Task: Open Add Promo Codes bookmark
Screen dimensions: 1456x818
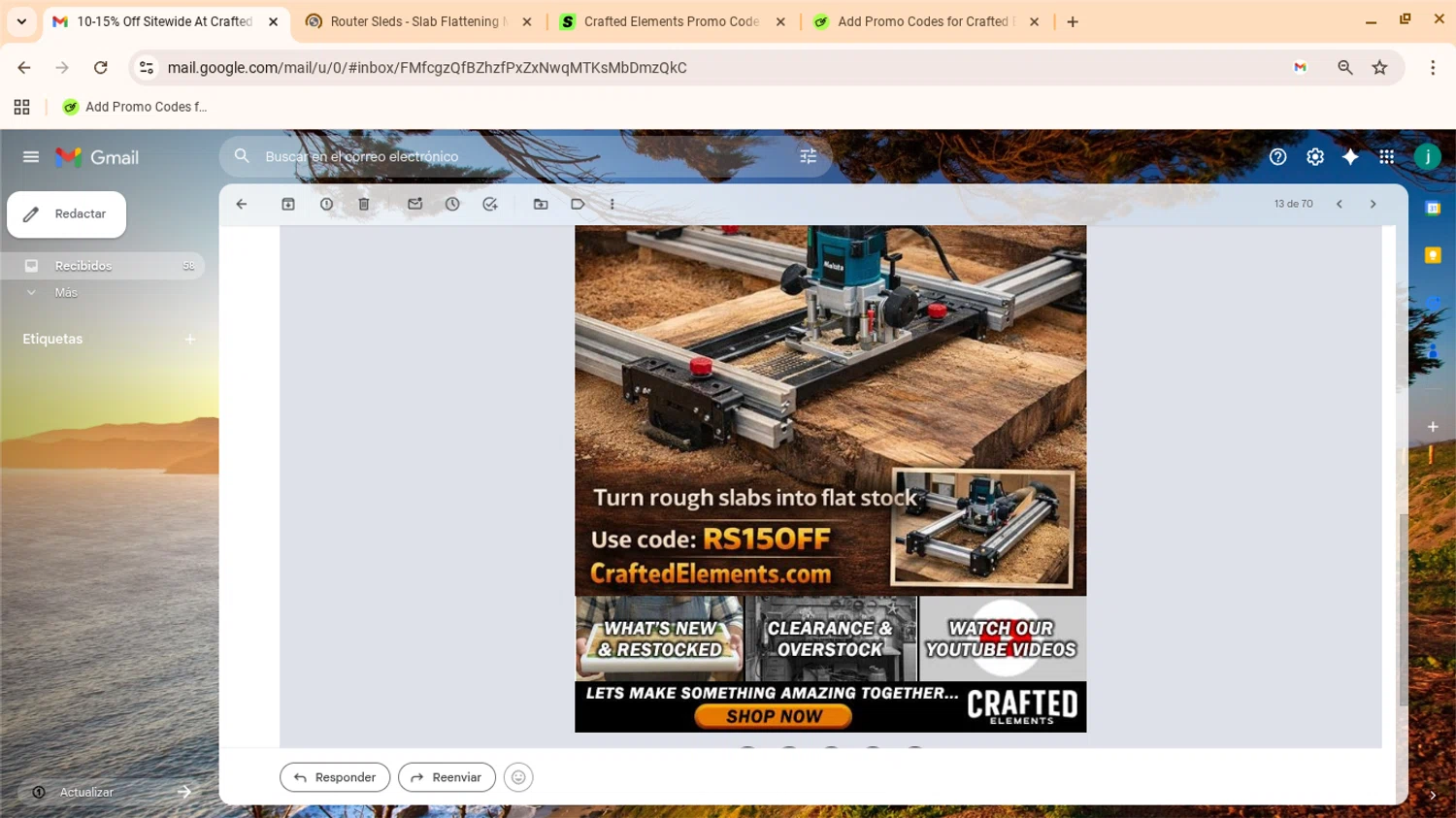Action: (x=135, y=107)
